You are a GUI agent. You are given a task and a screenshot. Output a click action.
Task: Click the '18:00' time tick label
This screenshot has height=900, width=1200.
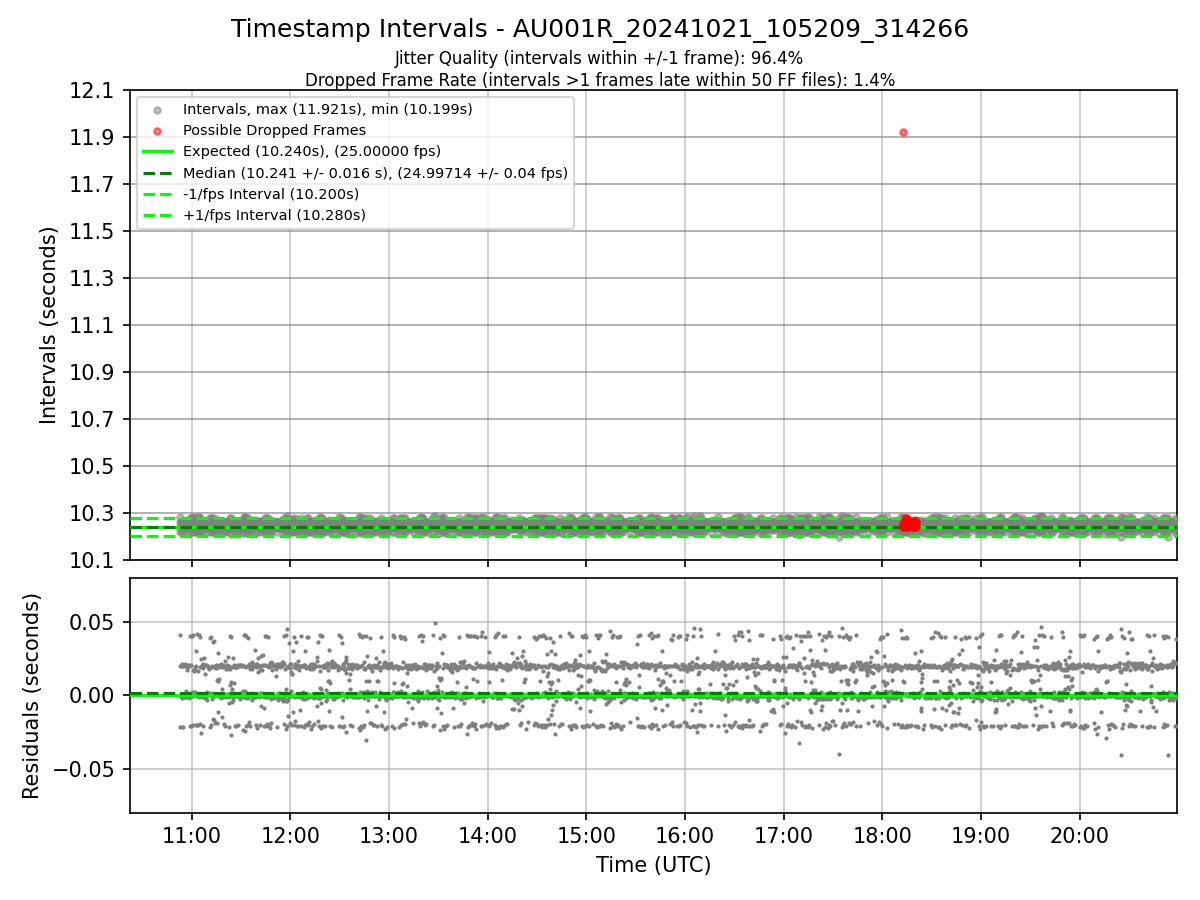[x=882, y=834]
